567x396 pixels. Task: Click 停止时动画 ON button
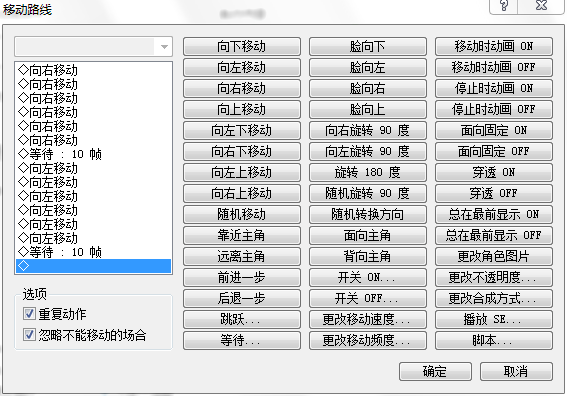click(494, 88)
